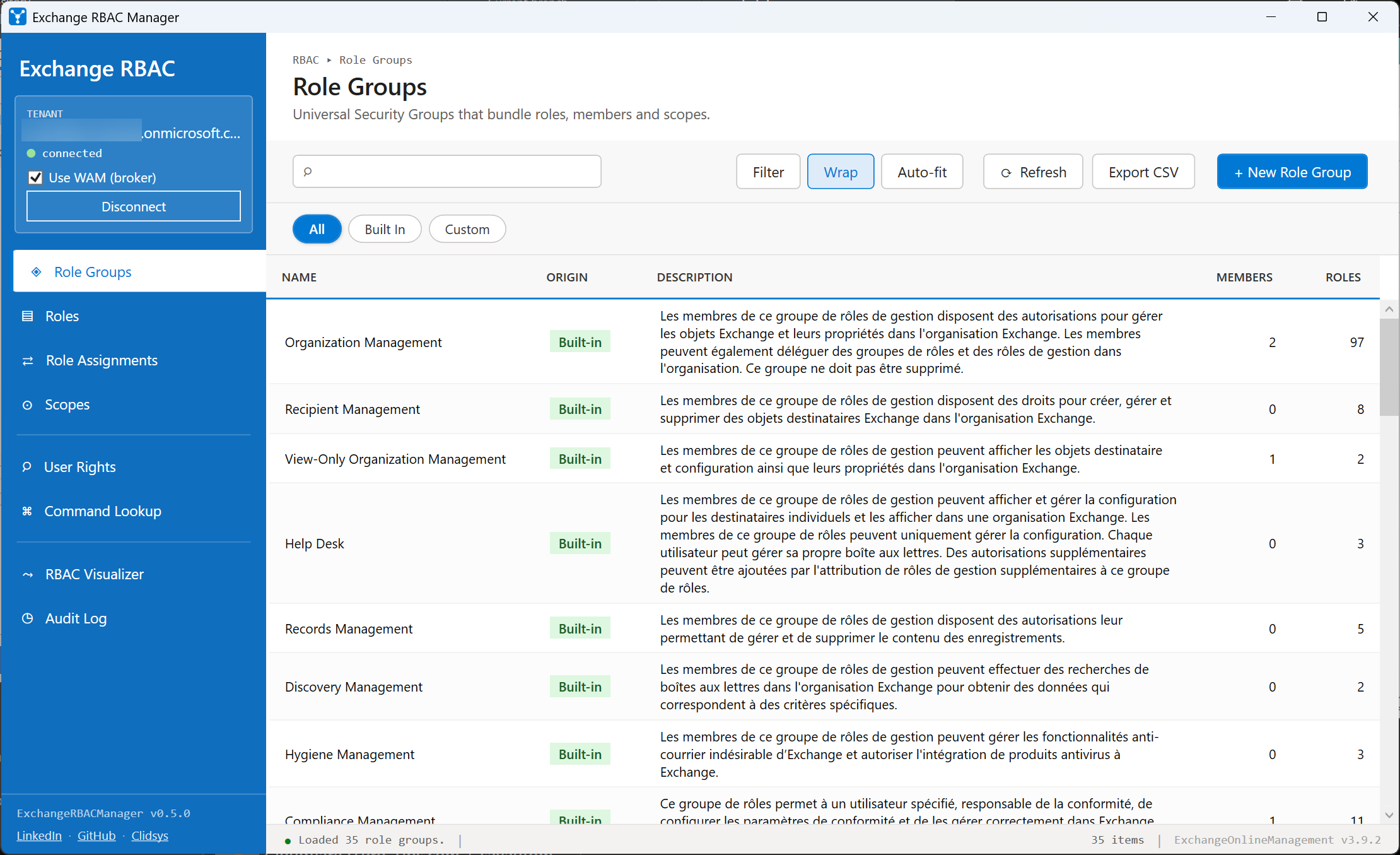The image size is (1400, 855).
Task: Sort by the ROLES column header
Action: [x=1343, y=277]
